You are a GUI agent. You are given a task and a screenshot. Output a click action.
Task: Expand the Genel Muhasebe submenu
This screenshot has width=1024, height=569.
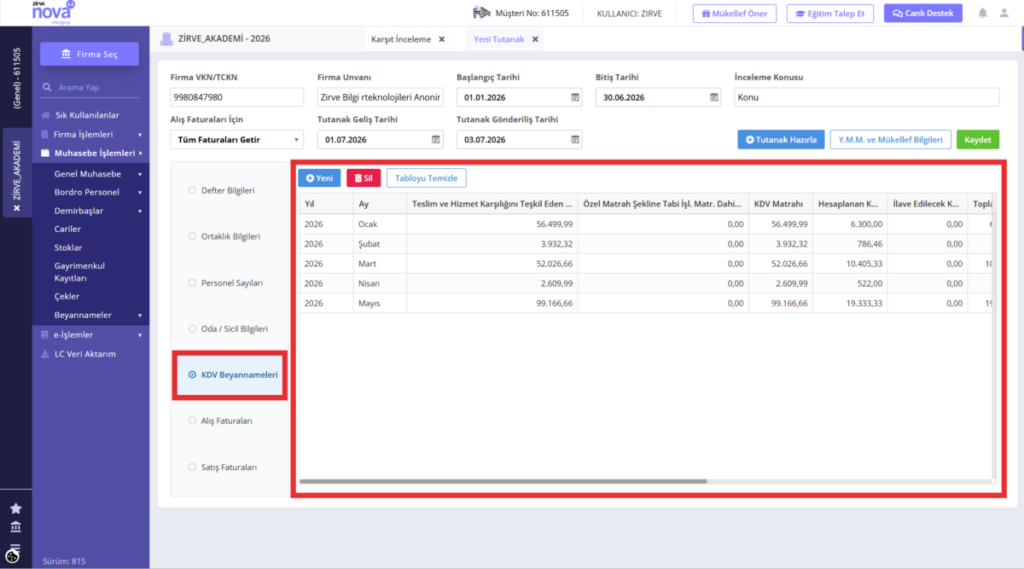97,174
